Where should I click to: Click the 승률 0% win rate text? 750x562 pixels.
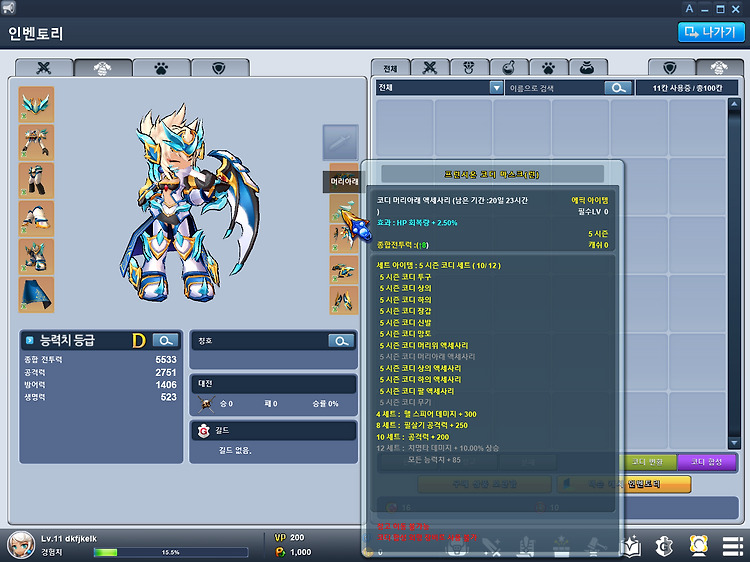[325, 404]
